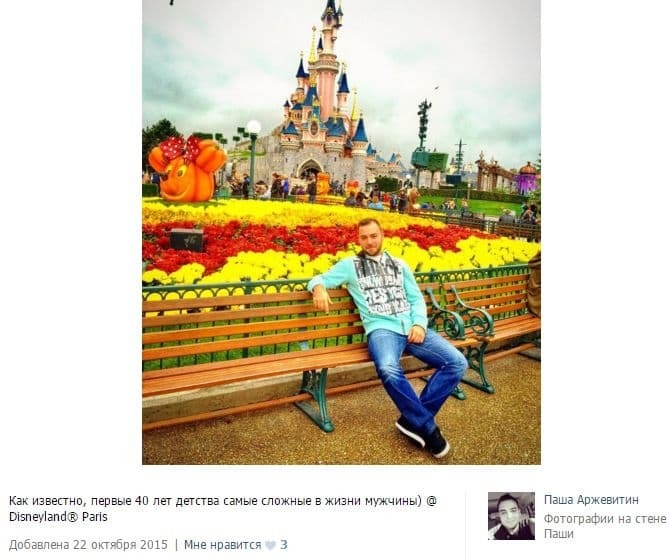Click the author's black-and-white avatar thumbnail
The width and height of the screenshot is (670, 559).
tap(511, 516)
